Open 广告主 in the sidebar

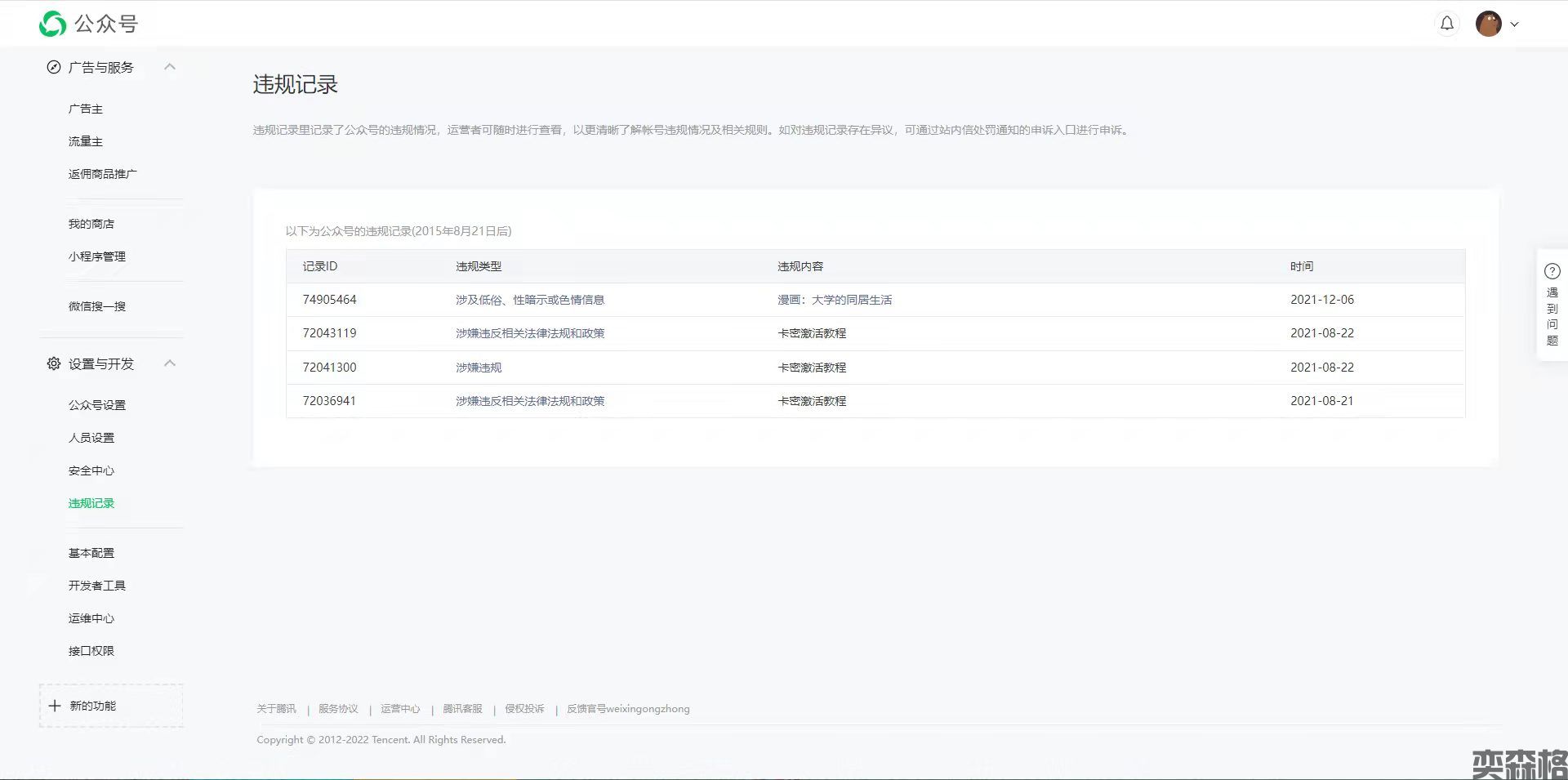click(86, 109)
